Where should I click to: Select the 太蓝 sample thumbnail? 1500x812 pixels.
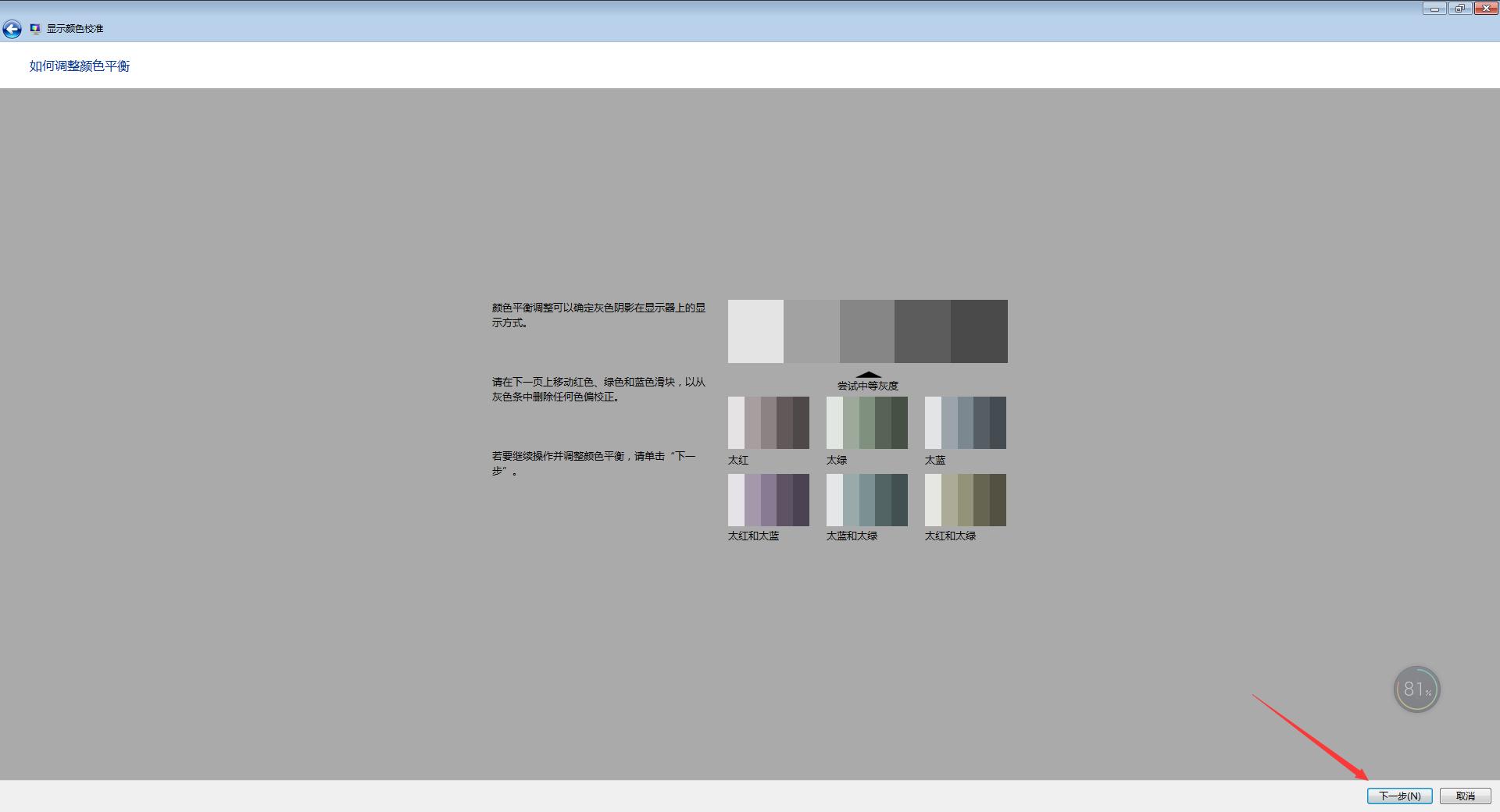coord(966,422)
